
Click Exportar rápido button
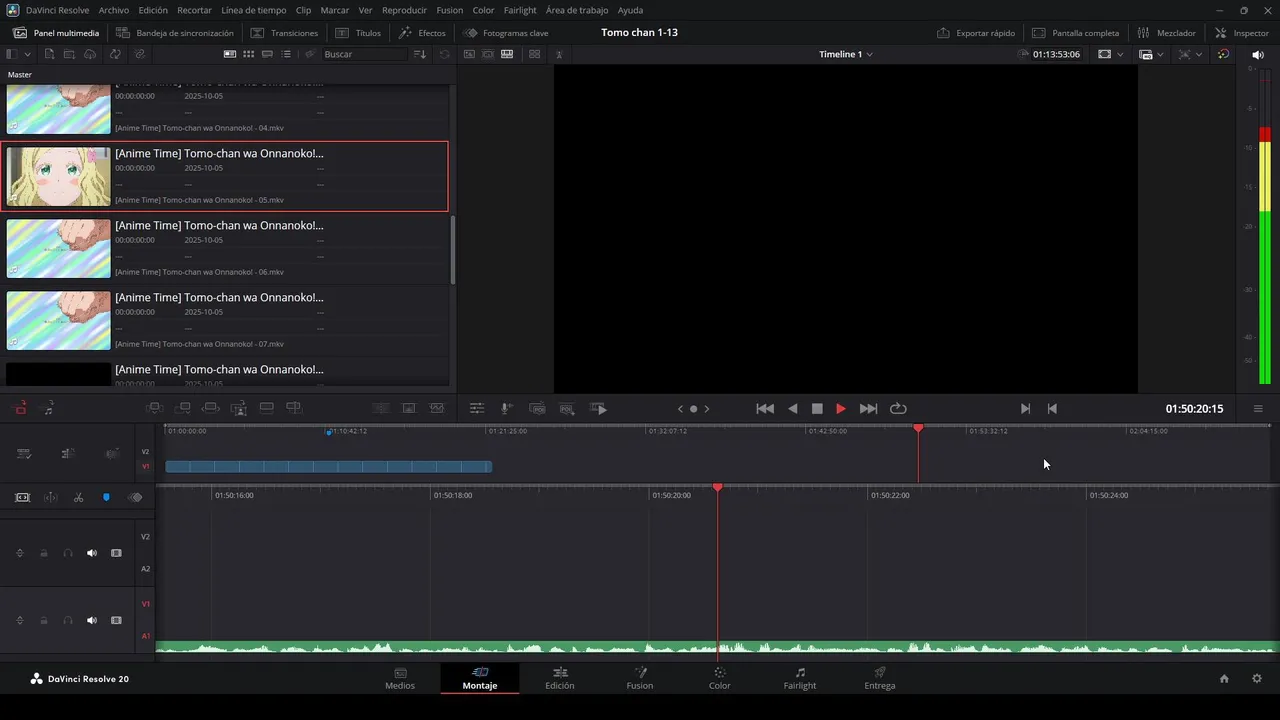pos(977,33)
